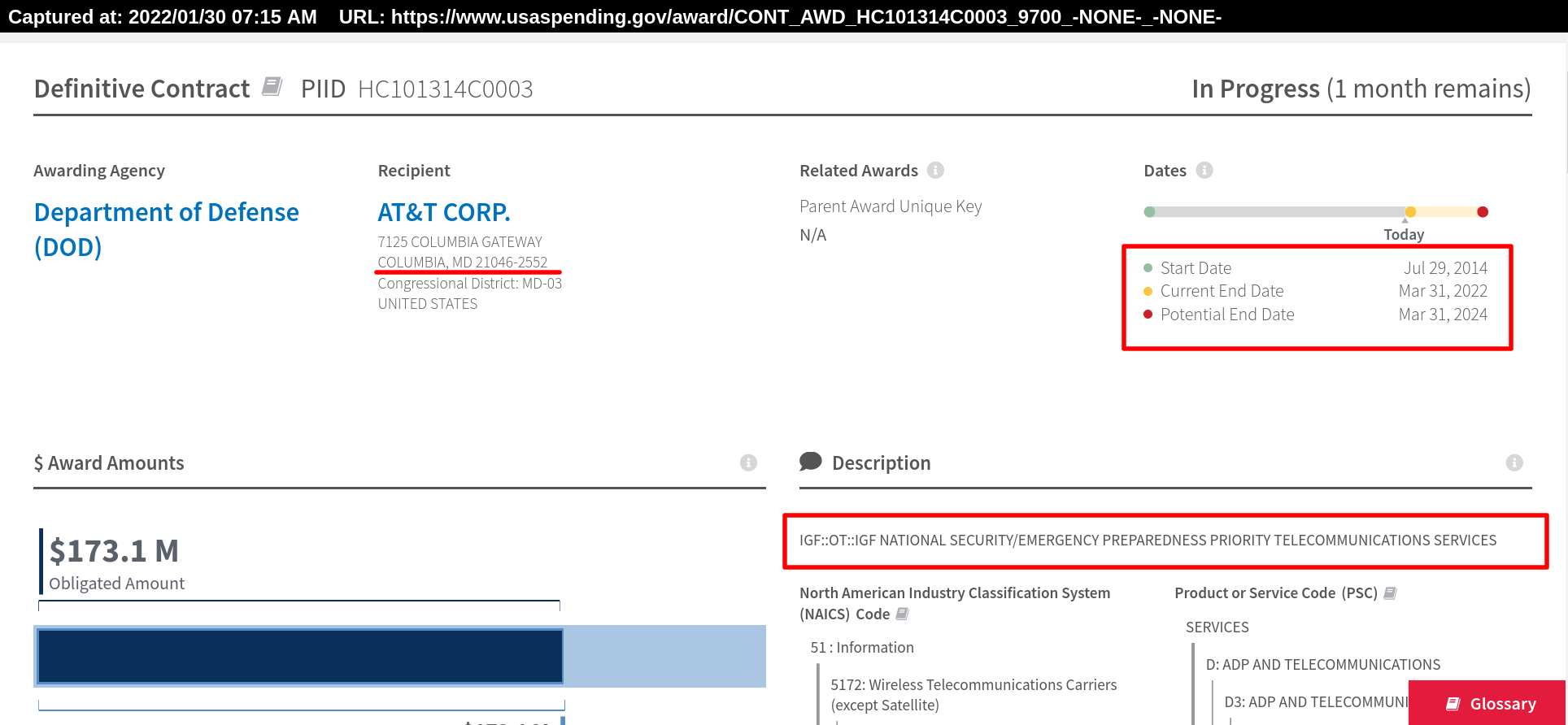Select 'Mar 31, 2022' current end date

(x=1443, y=291)
